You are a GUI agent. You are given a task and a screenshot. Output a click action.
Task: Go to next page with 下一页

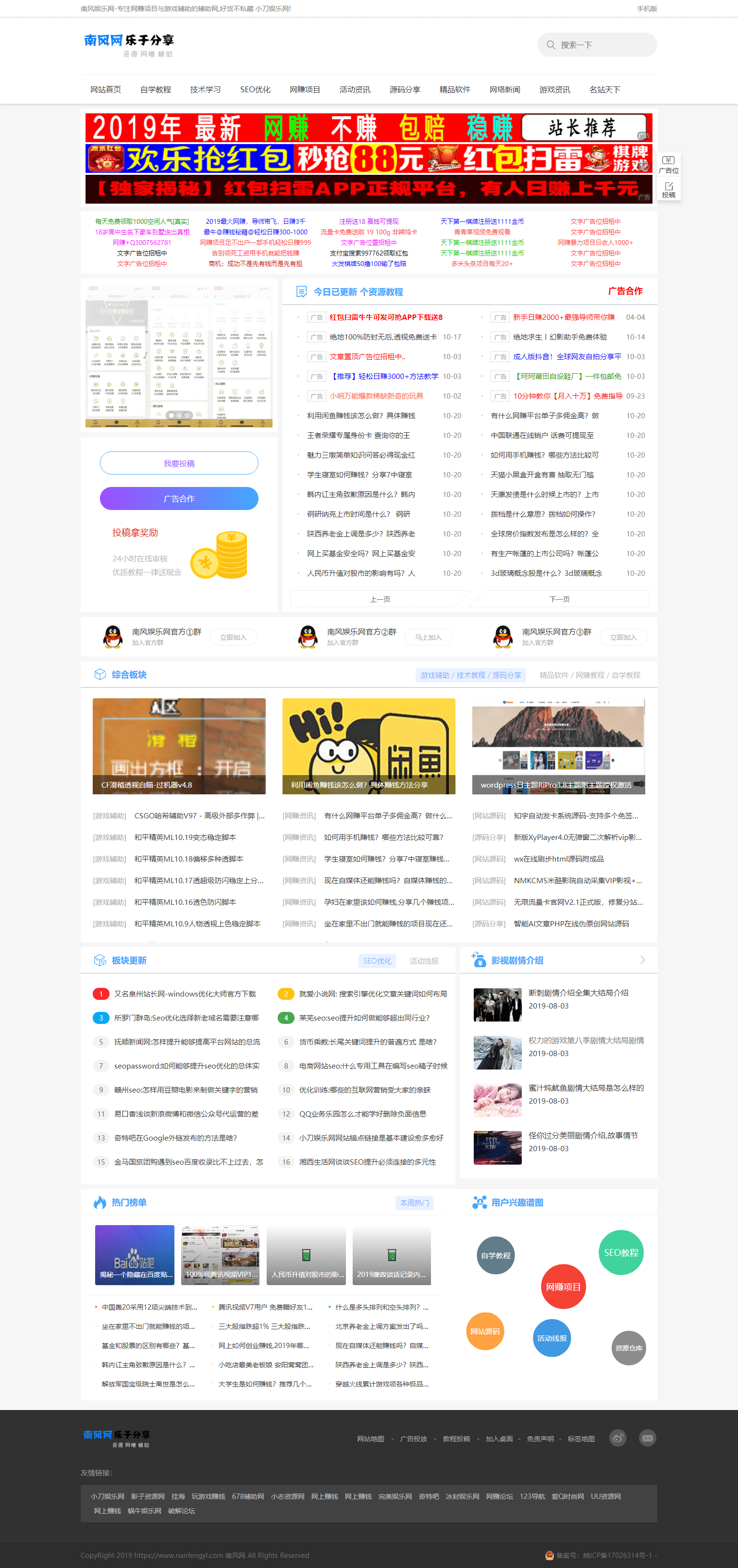(x=559, y=599)
